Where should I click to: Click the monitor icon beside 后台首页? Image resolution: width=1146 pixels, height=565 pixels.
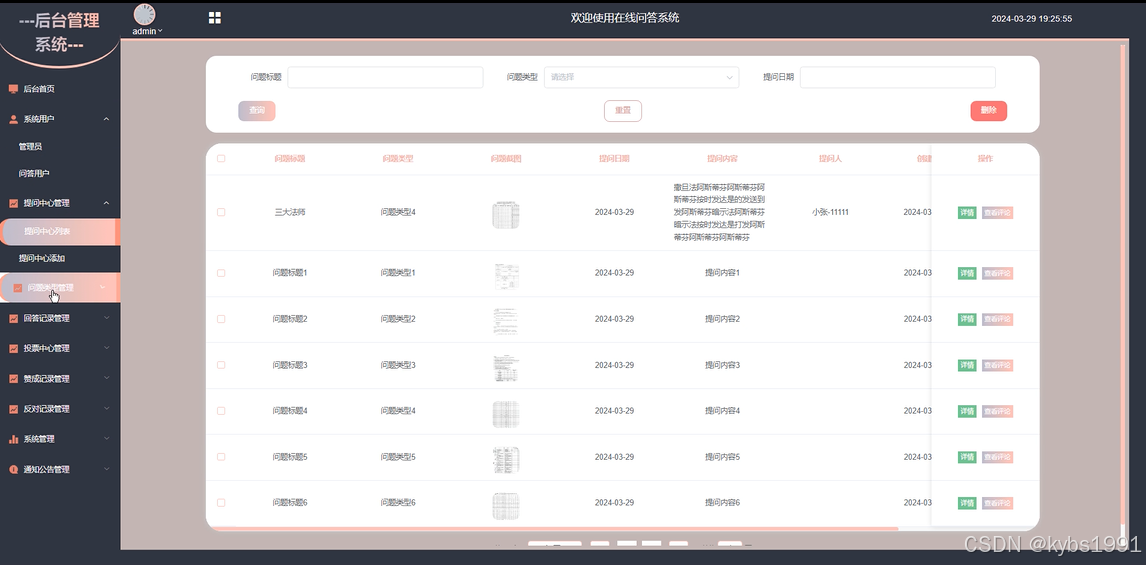(13, 89)
